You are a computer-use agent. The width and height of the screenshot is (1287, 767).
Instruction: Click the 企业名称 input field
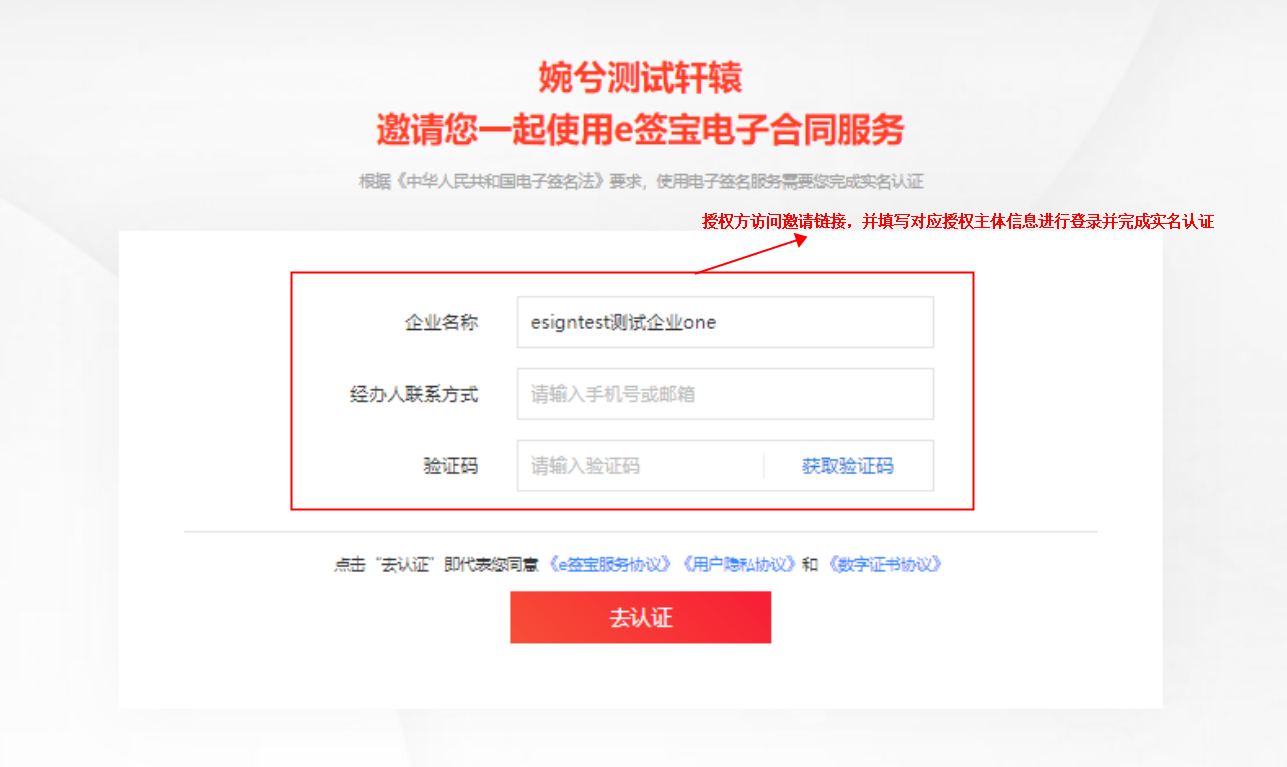pos(725,322)
